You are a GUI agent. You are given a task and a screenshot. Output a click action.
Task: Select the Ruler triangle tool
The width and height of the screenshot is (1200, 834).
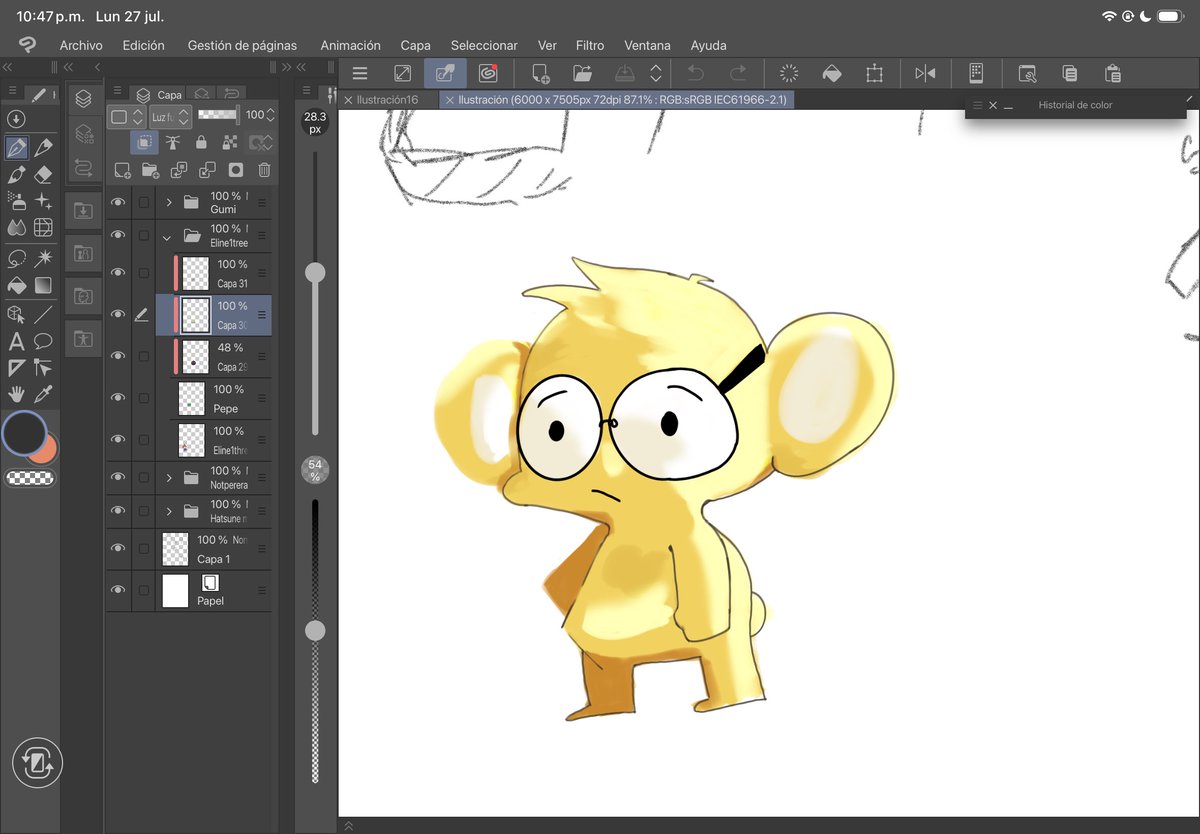click(x=16, y=367)
